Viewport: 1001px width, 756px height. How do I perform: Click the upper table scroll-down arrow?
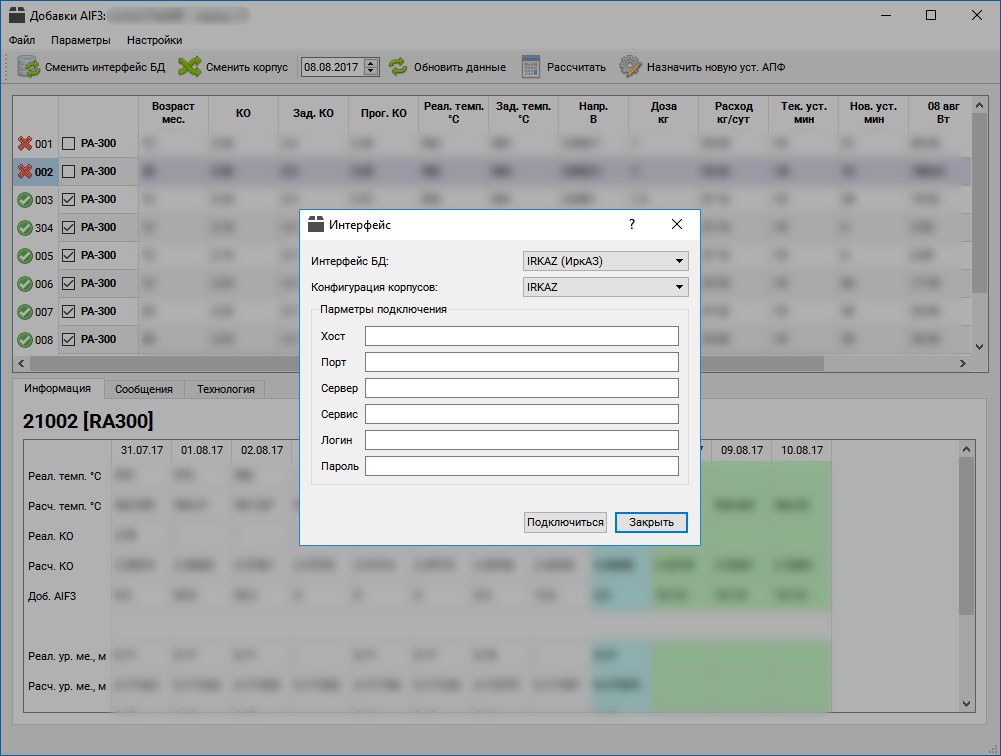click(979, 347)
